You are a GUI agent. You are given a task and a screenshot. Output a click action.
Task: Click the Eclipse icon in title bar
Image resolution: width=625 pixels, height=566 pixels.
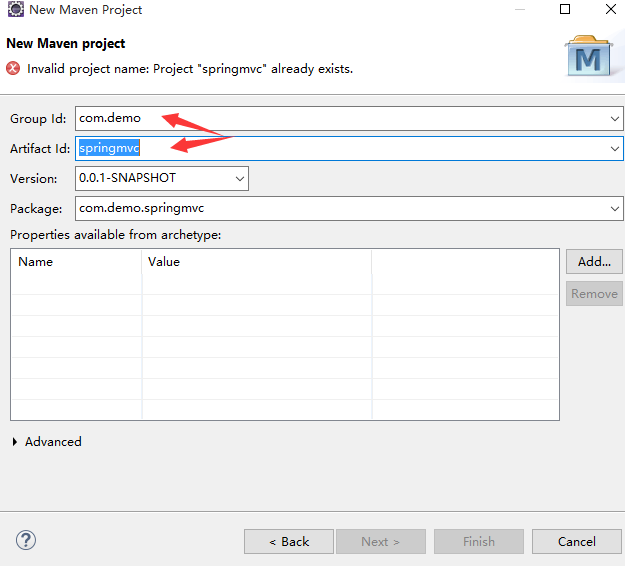(x=16, y=9)
